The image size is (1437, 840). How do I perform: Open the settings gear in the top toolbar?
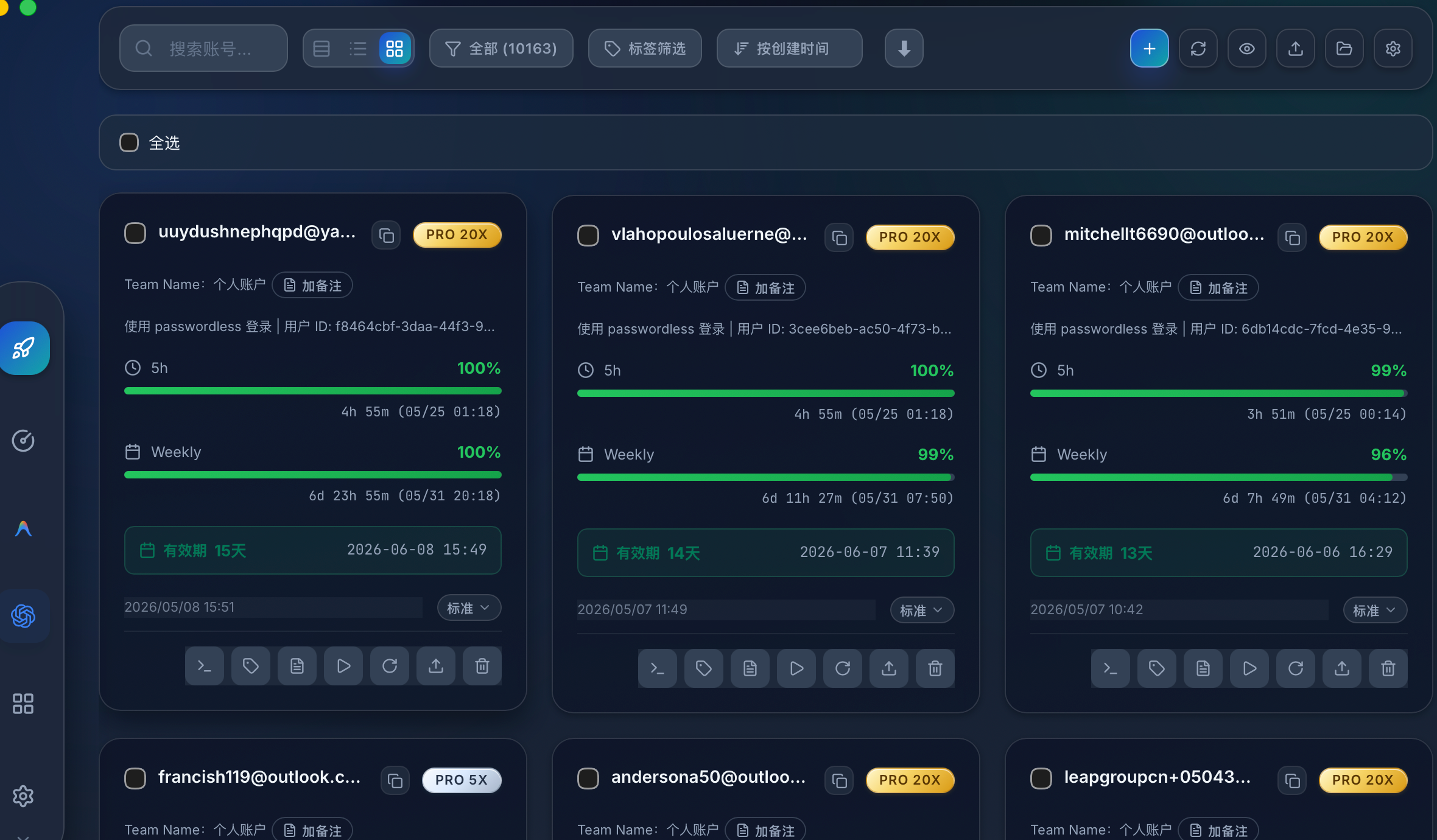(1393, 48)
